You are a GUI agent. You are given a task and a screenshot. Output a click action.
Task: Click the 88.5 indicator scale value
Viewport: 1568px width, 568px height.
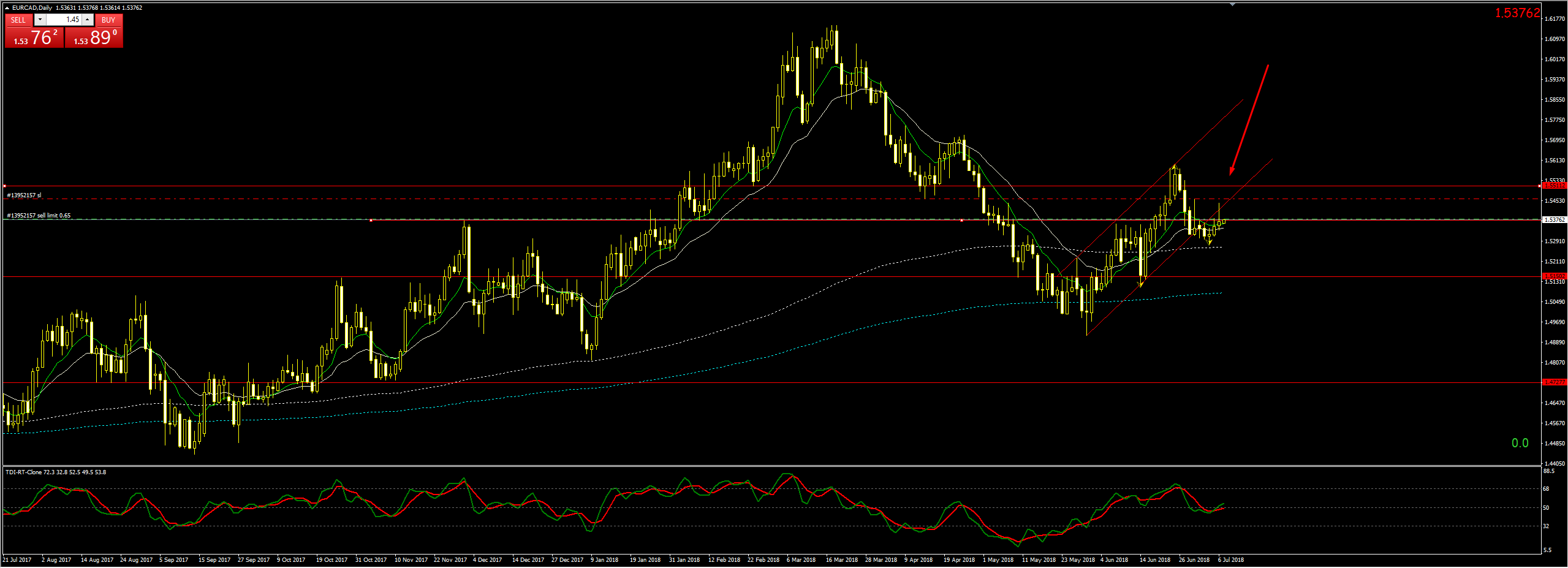pyautogui.click(x=1548, y=471)
